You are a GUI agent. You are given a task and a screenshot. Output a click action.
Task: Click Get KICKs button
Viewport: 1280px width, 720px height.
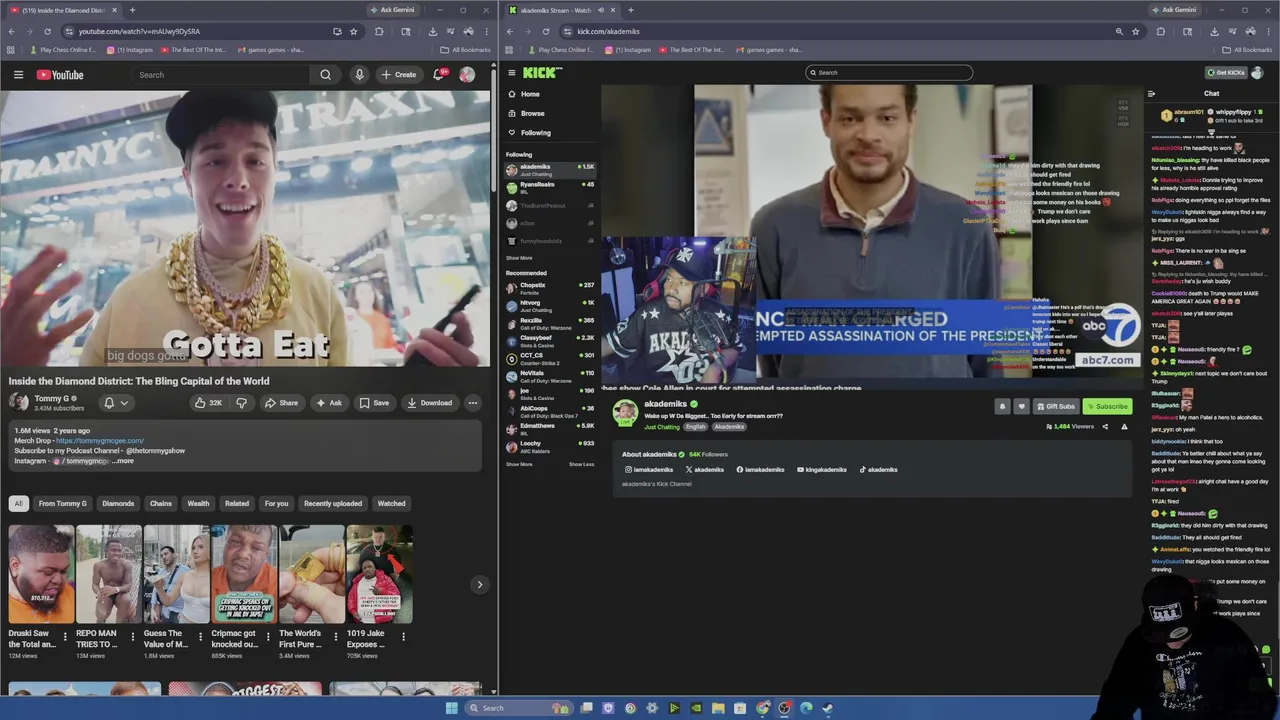tap(1228, 73)
